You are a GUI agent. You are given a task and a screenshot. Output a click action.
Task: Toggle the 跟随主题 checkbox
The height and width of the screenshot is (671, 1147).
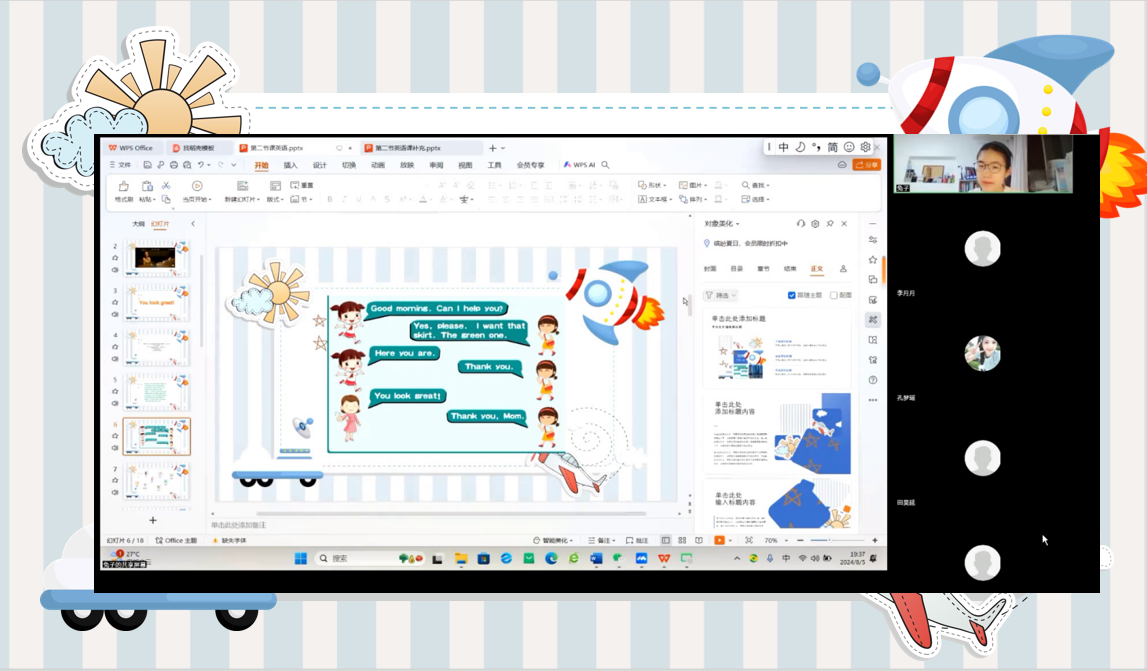[792, 296]
